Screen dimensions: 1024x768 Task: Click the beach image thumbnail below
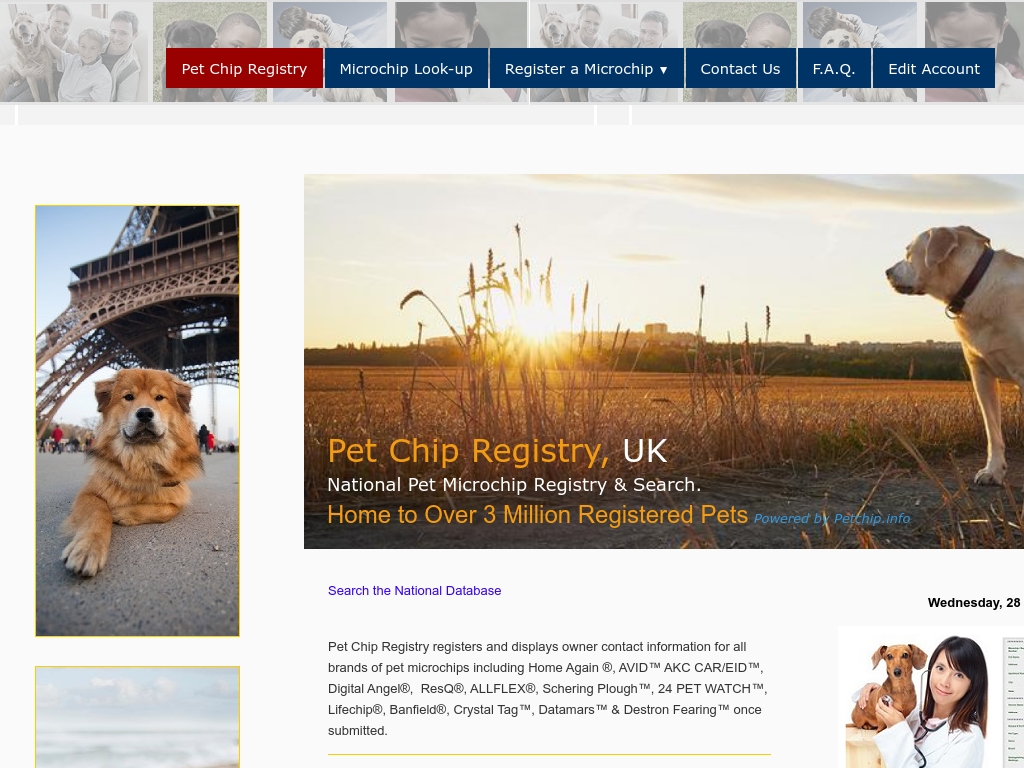click(137, 717)
